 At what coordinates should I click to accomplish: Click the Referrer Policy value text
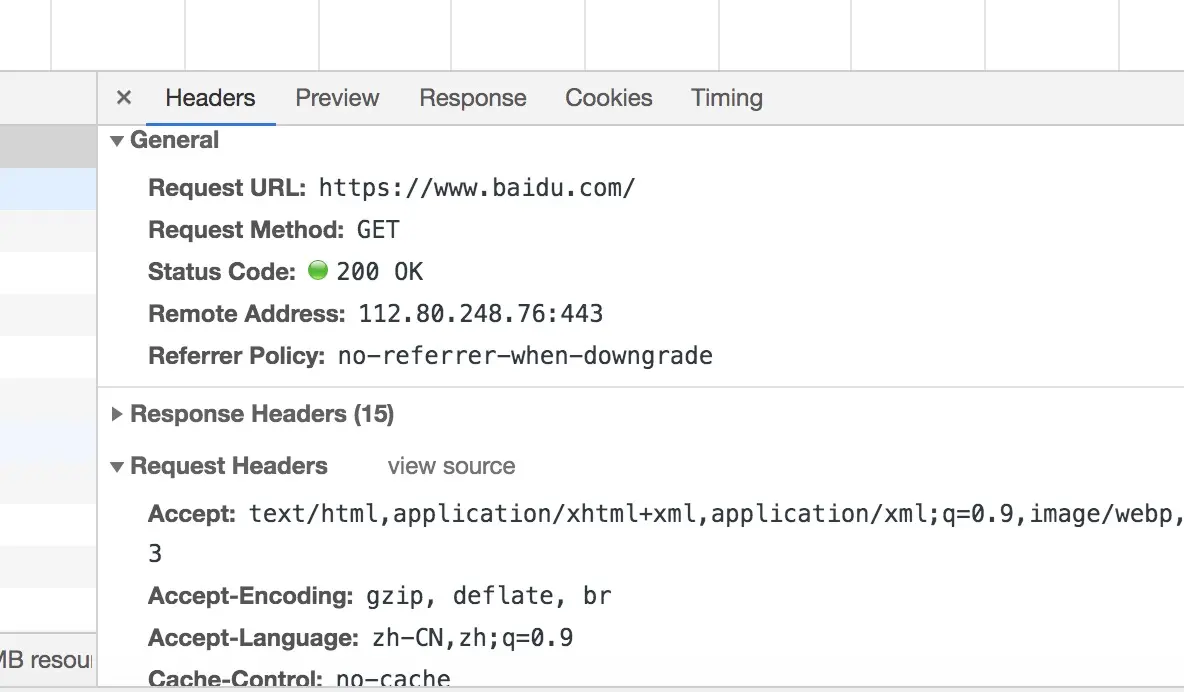(524, 356)
